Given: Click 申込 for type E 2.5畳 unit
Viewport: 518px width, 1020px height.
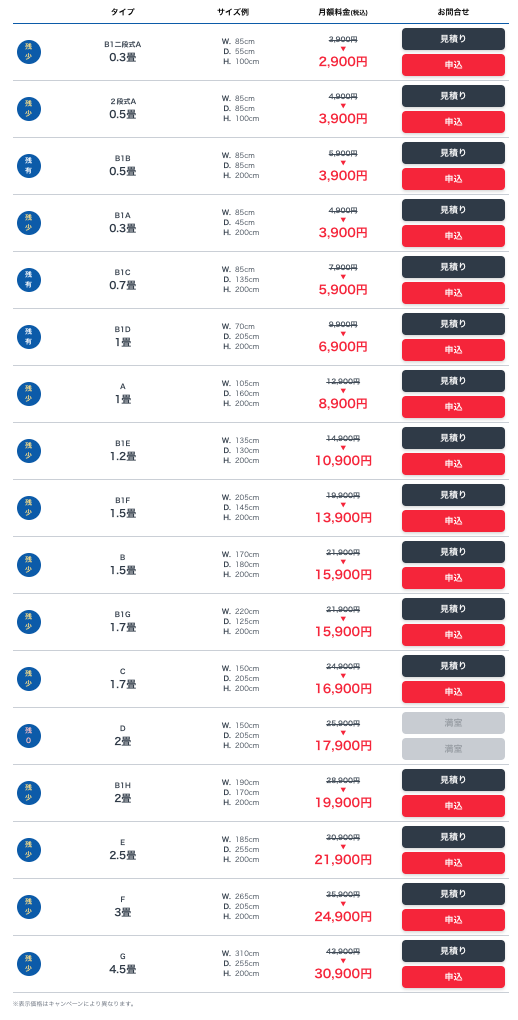Looking at the screenshot, I should (453, 863).
